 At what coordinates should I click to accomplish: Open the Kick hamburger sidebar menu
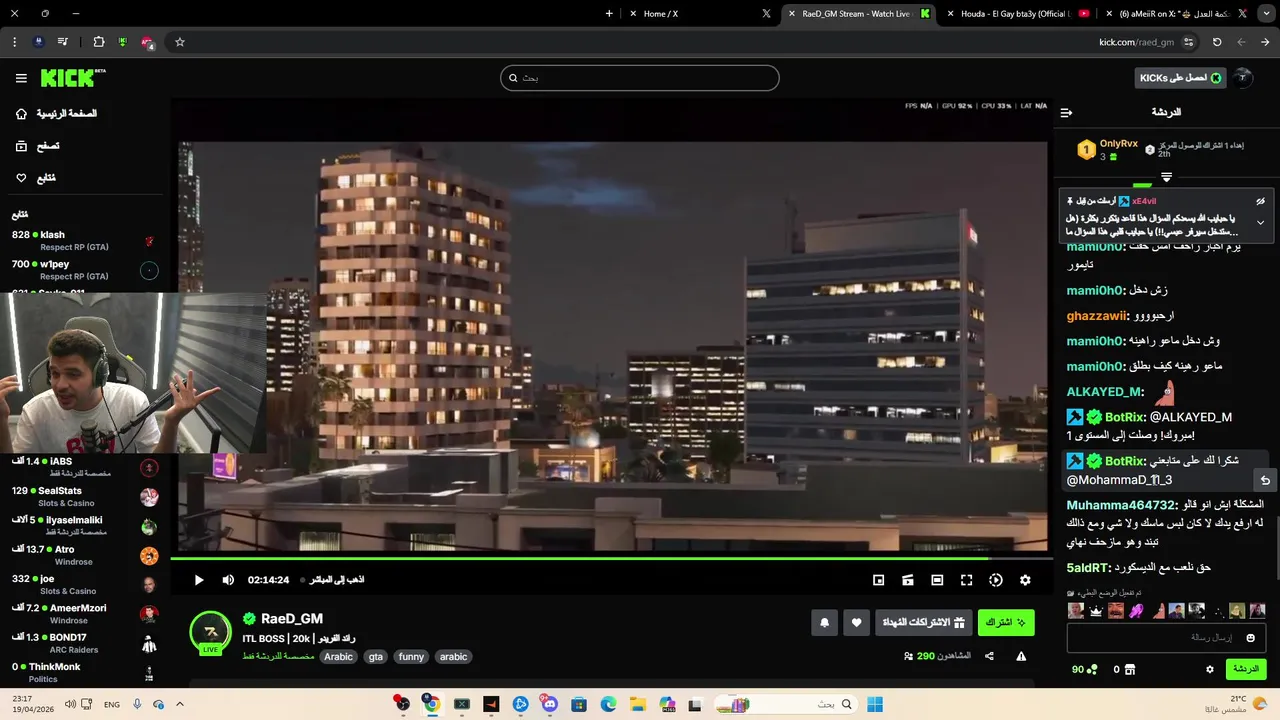[x=21, y=78]
